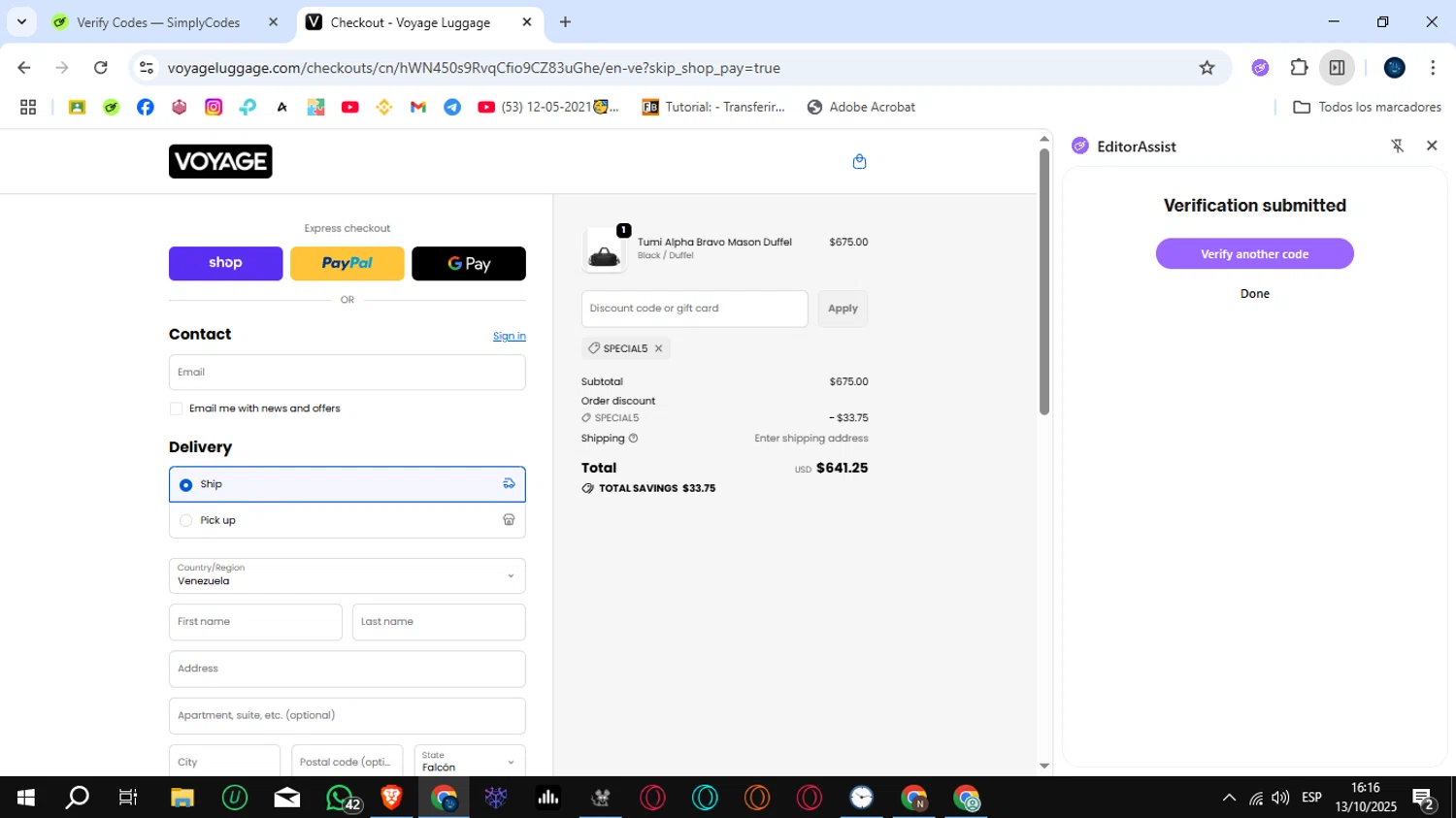The height and width of the screenshot is (818, 1456).
Task: Open the Gmail bookmark
Action: 418,107
